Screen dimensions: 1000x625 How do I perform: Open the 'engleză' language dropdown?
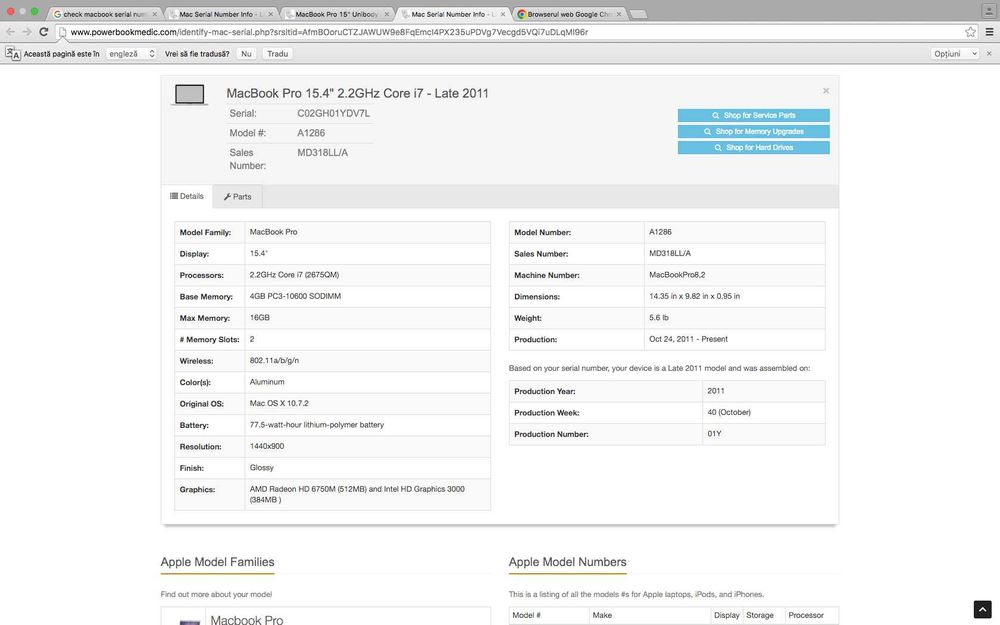click(x=131, y=54)
